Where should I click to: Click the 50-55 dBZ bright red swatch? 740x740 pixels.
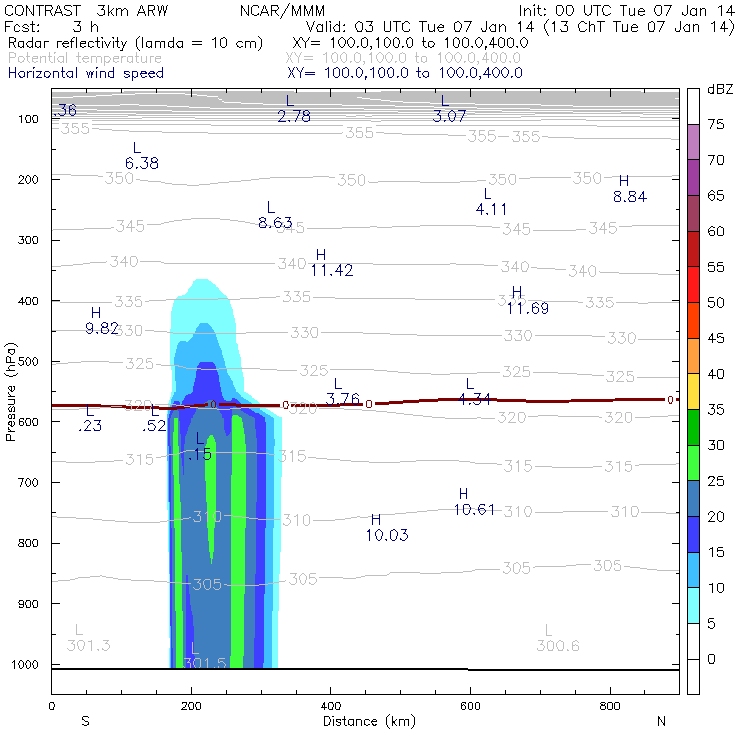pyautogui.click(x=693, y=285)
